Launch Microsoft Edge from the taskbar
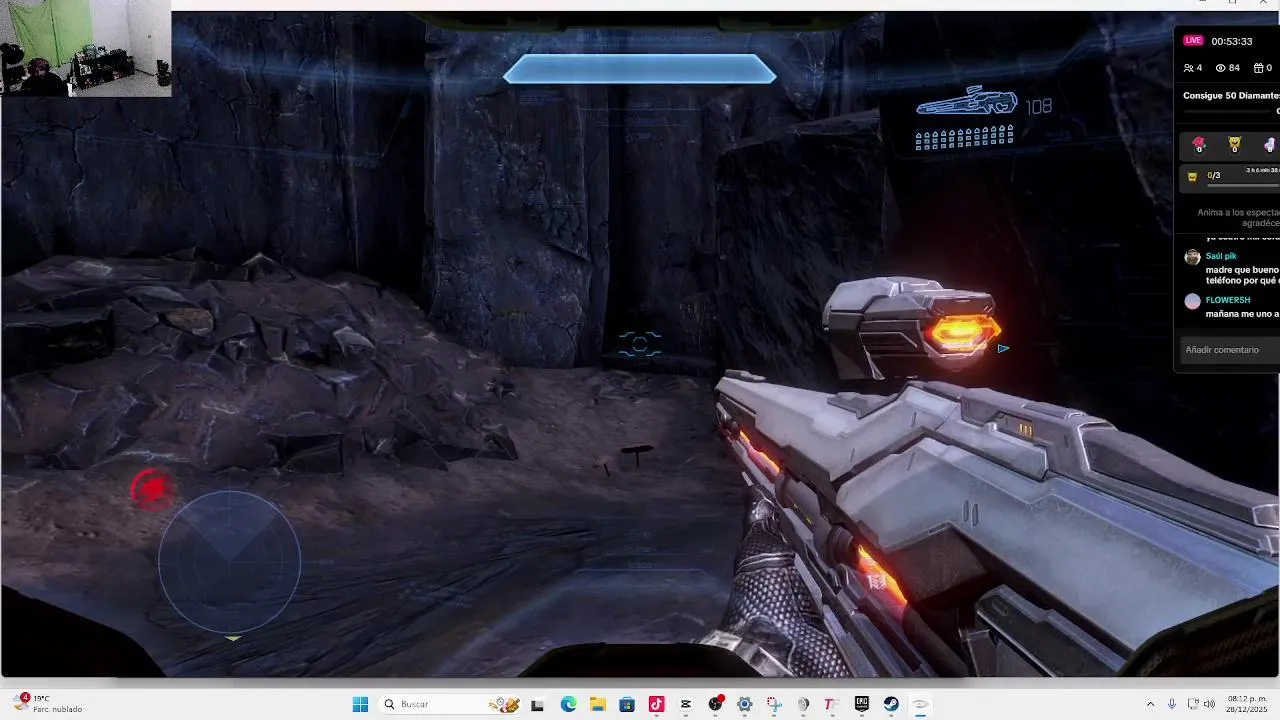 pyautogui.click(x=568, y=704)
